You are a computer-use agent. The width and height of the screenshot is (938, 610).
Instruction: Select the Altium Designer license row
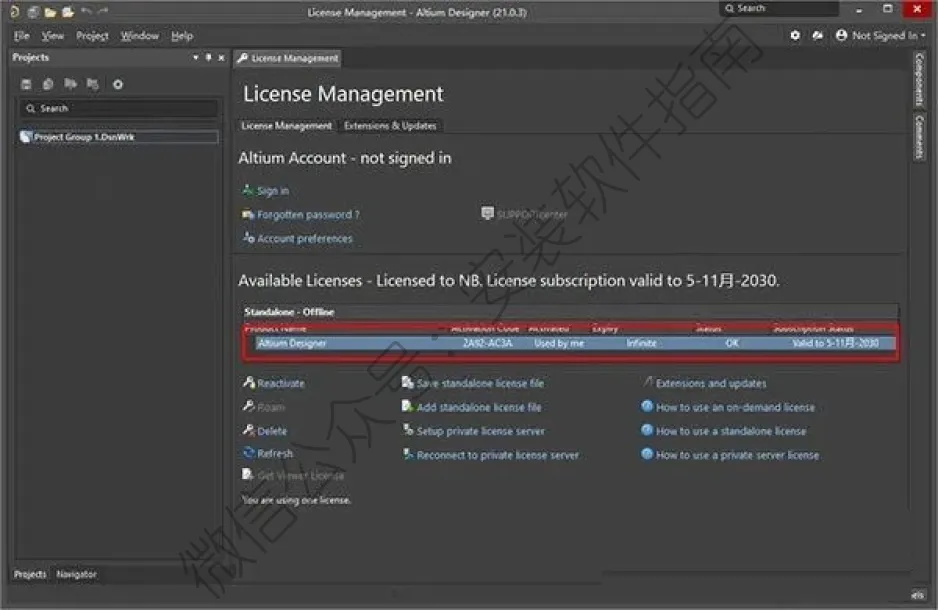coord(575,343)
